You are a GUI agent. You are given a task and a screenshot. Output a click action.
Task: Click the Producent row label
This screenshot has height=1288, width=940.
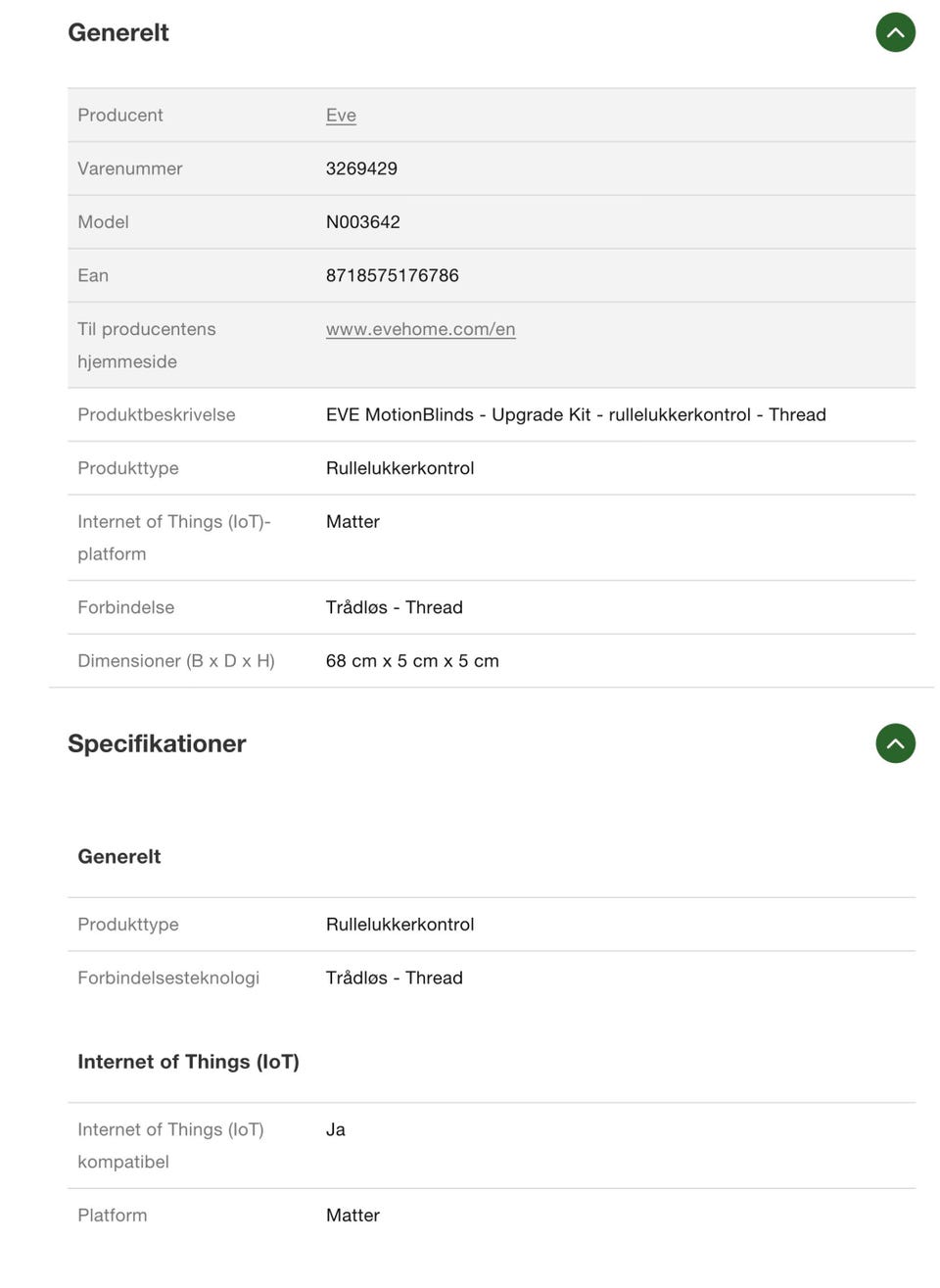tap(120, 115)
